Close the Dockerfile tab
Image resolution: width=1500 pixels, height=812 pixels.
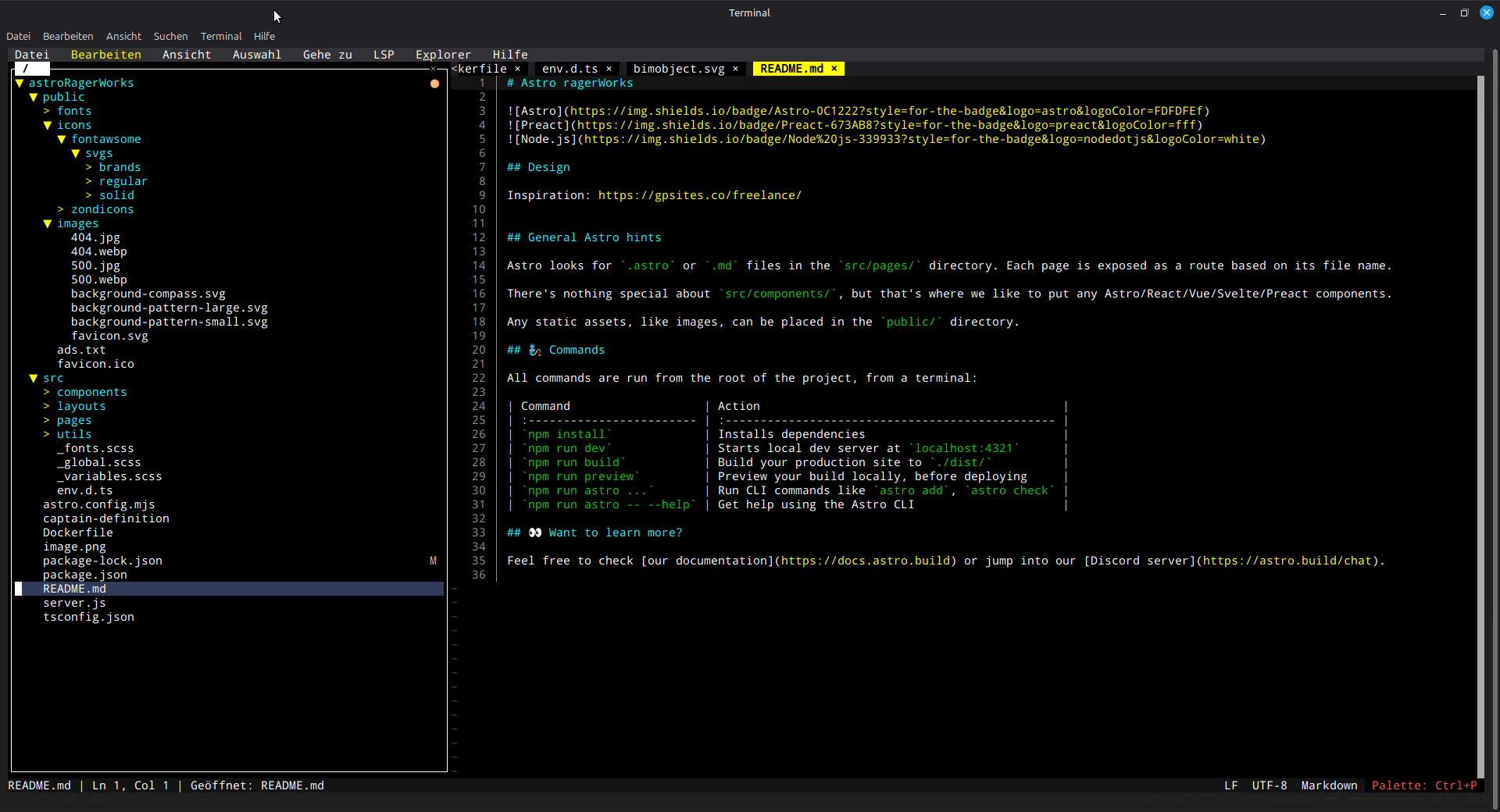tap(517, 69)
